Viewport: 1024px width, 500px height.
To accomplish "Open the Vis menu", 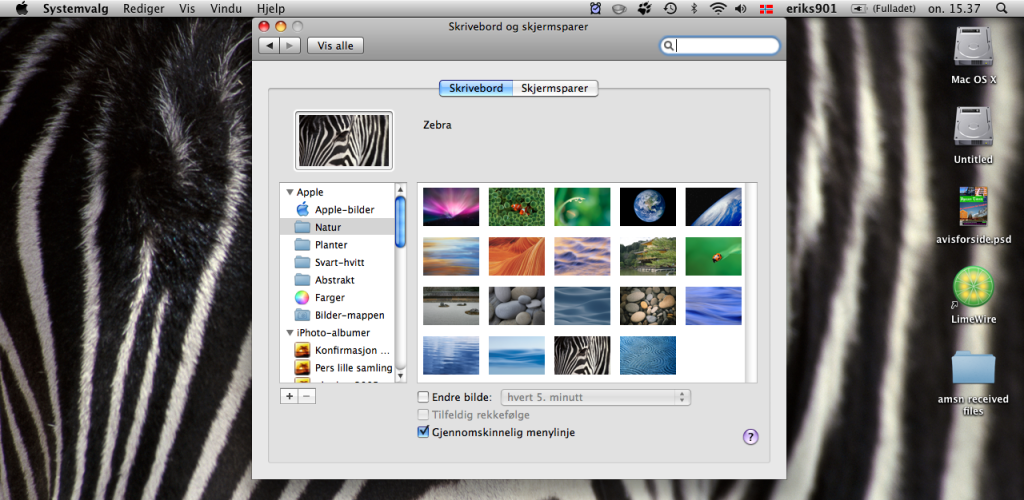I will pyautogui.click(x=187, y=8).
